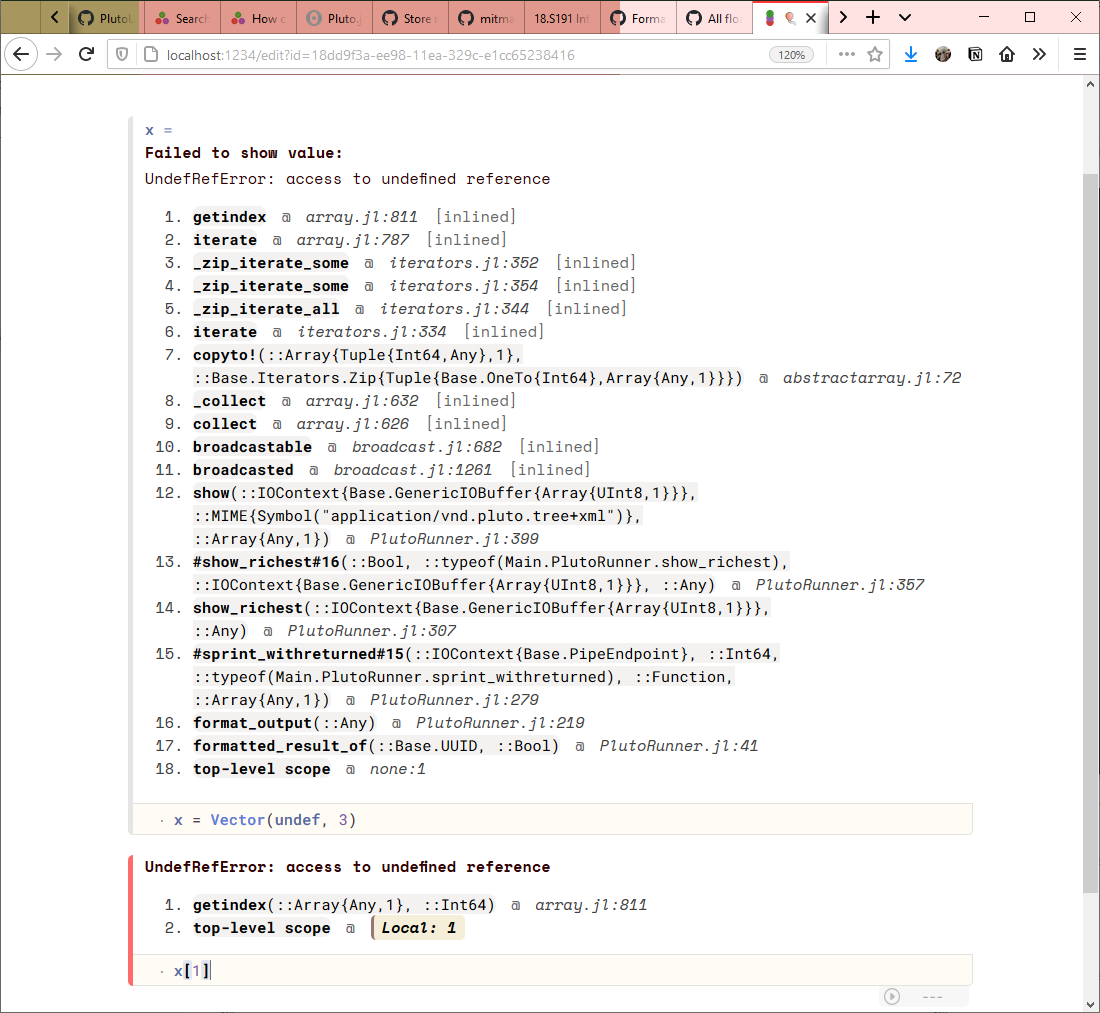
Task: Click the 'broadcast.jl:682' source location
Action: coord(427,447)
